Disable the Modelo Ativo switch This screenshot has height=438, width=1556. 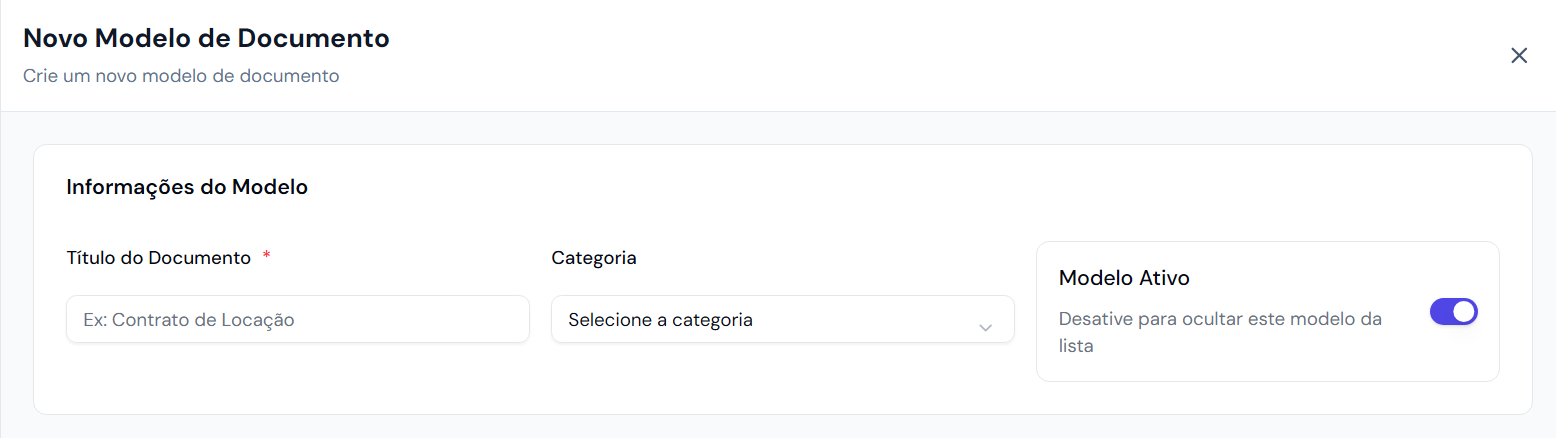[1453, 312]
